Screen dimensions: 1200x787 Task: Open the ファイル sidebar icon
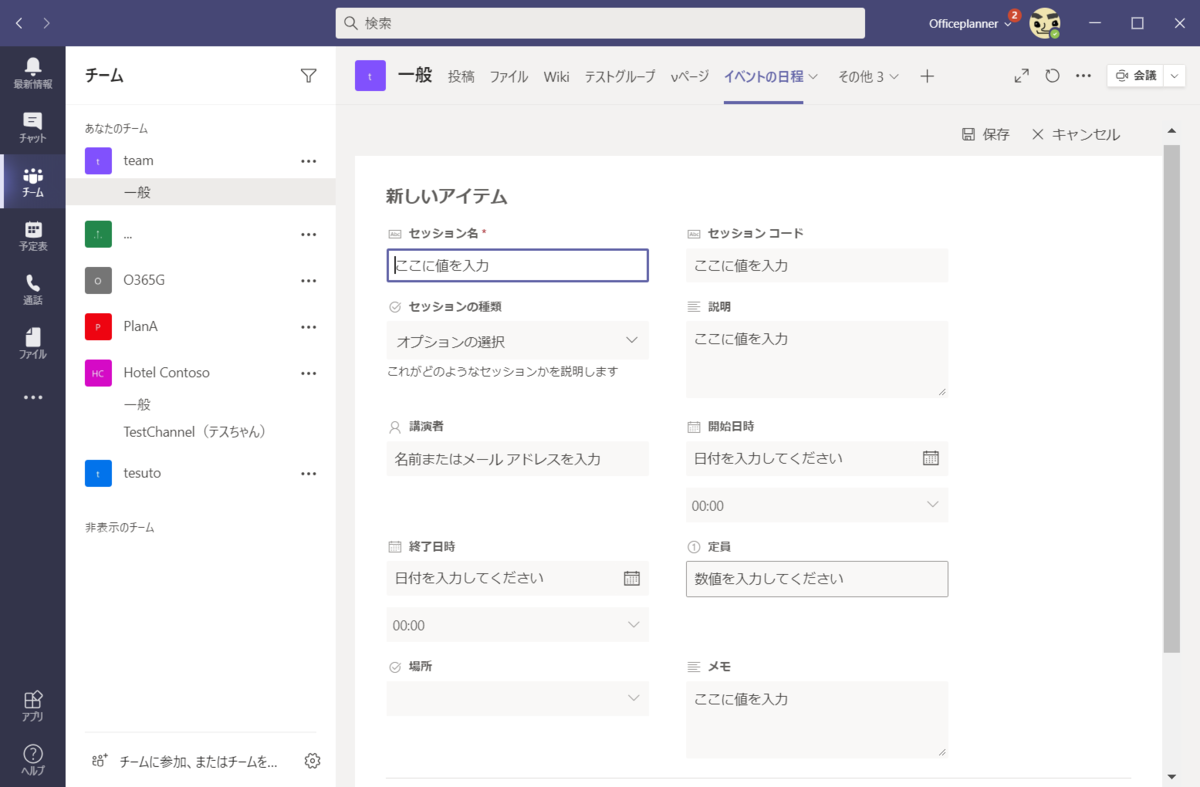[33, 343]
